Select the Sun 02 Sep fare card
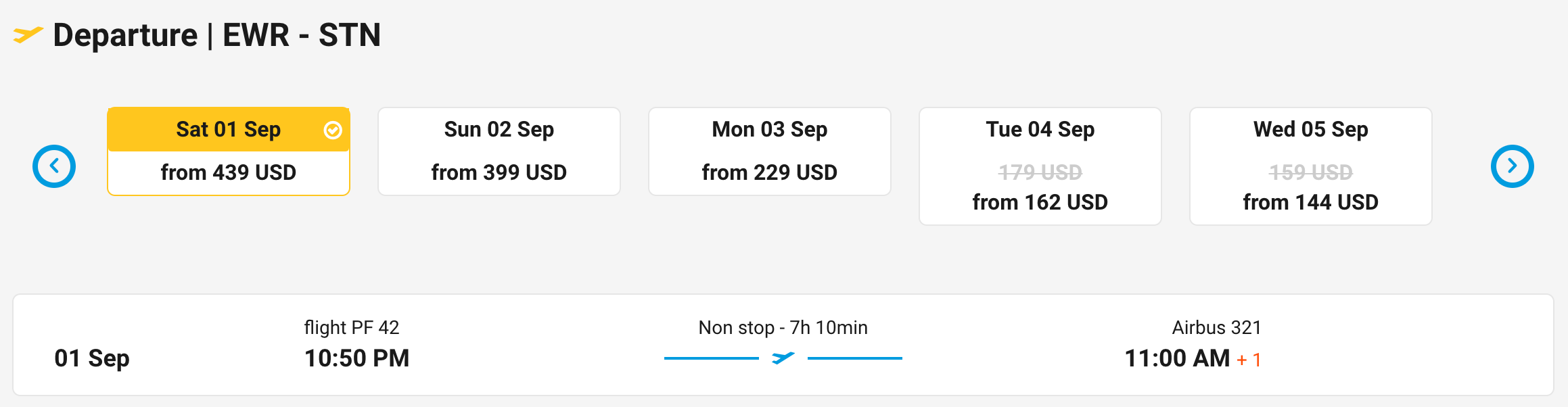This screenshot has height=407, width=1568. pos(499,151)
